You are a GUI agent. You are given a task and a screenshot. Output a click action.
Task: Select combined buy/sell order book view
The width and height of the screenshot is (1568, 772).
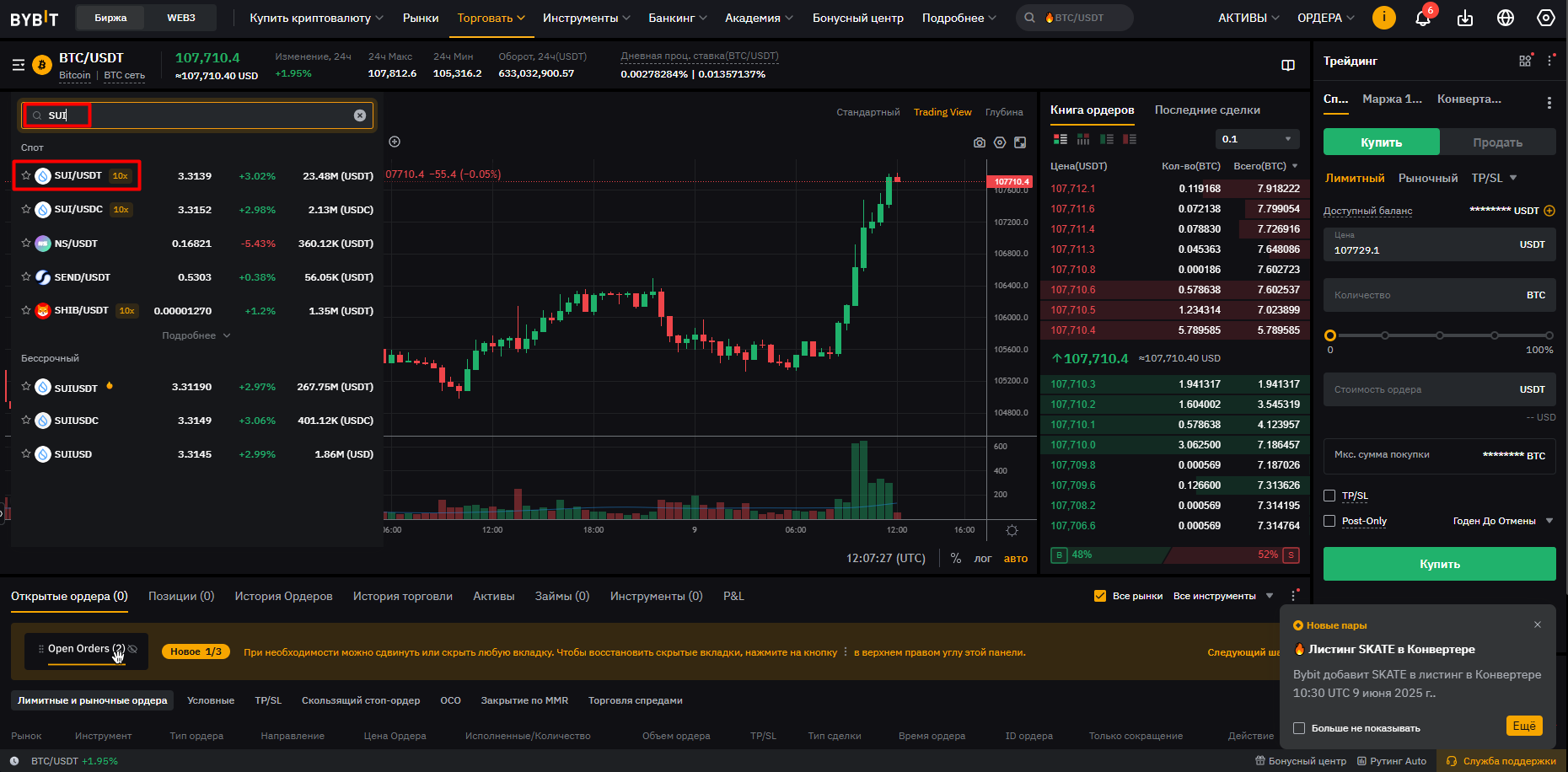point(1061,139)
